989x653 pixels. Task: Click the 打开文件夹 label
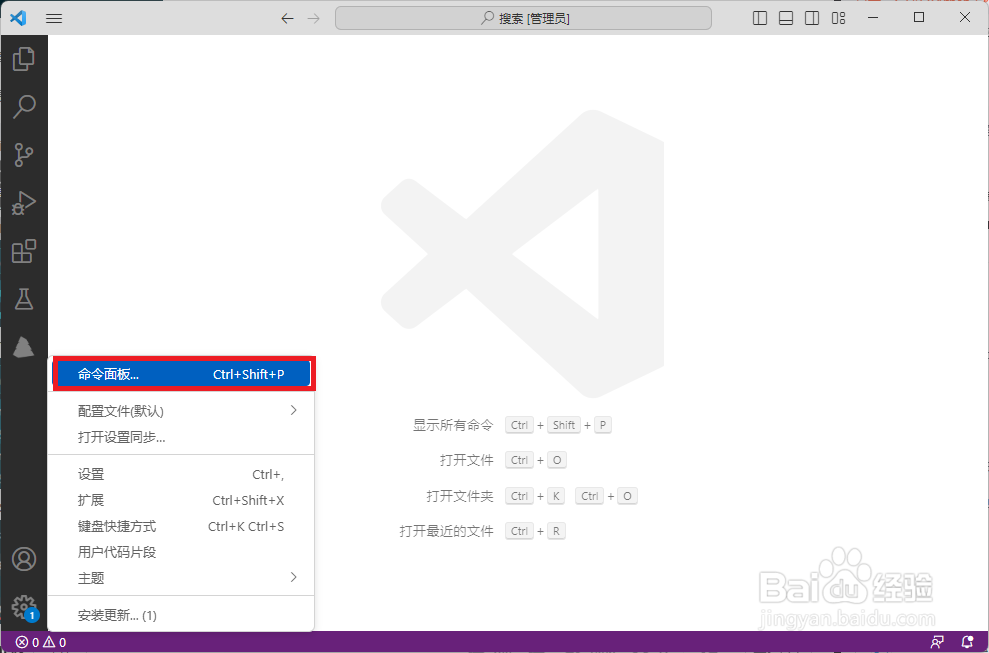click(x=460, y=496)
